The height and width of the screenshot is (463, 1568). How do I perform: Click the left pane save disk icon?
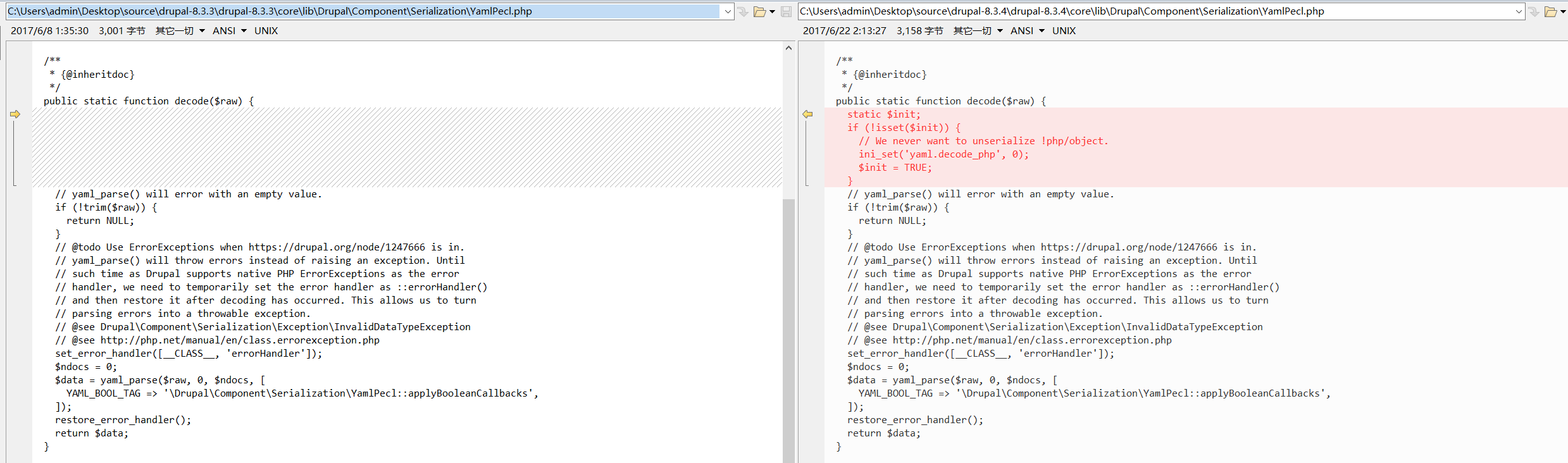click(x=786, y=11)
